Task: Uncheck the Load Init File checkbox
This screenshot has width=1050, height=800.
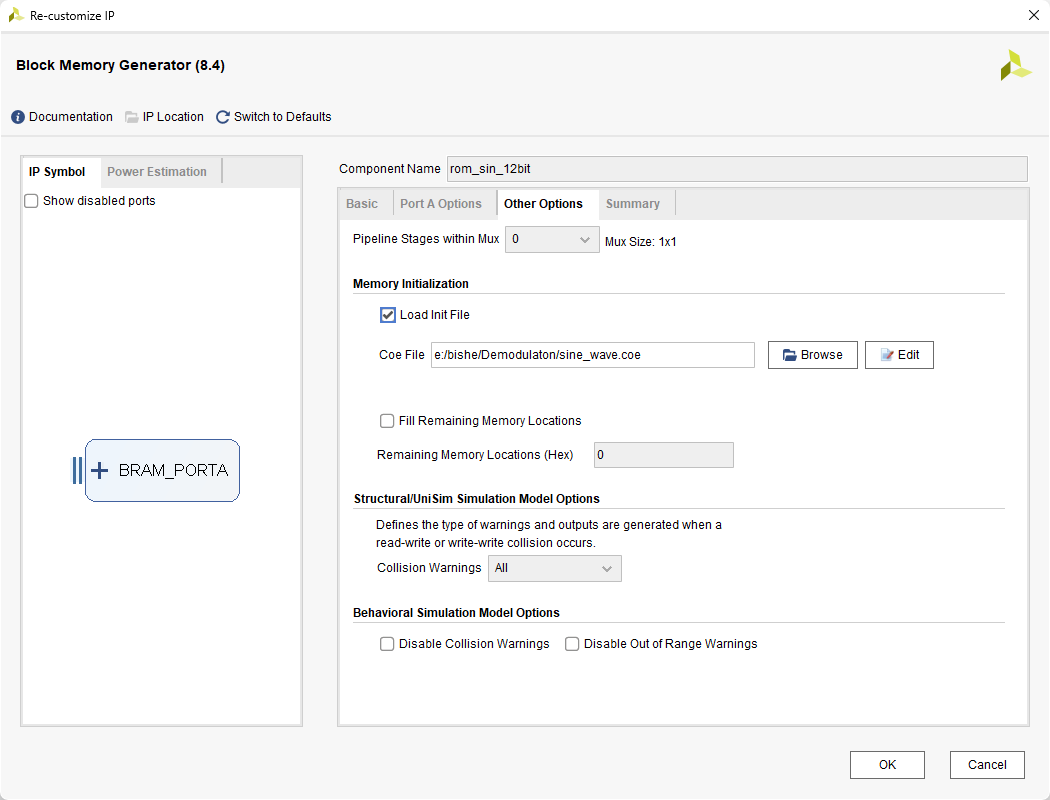Action: (388, 315)
